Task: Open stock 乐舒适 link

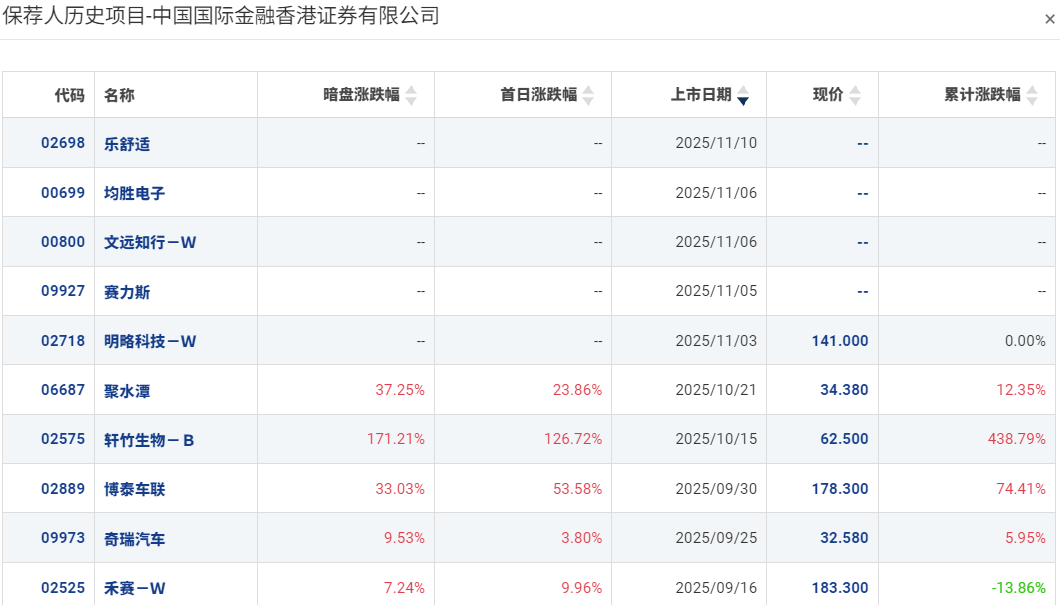Action: coord(127,144)
